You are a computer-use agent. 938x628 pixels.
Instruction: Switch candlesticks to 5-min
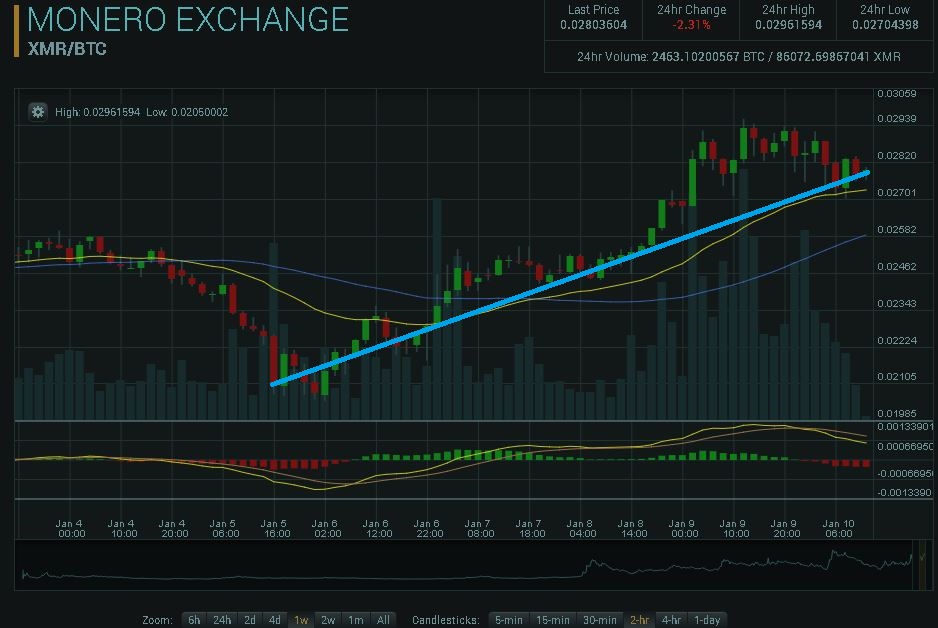tap(508, 620)
